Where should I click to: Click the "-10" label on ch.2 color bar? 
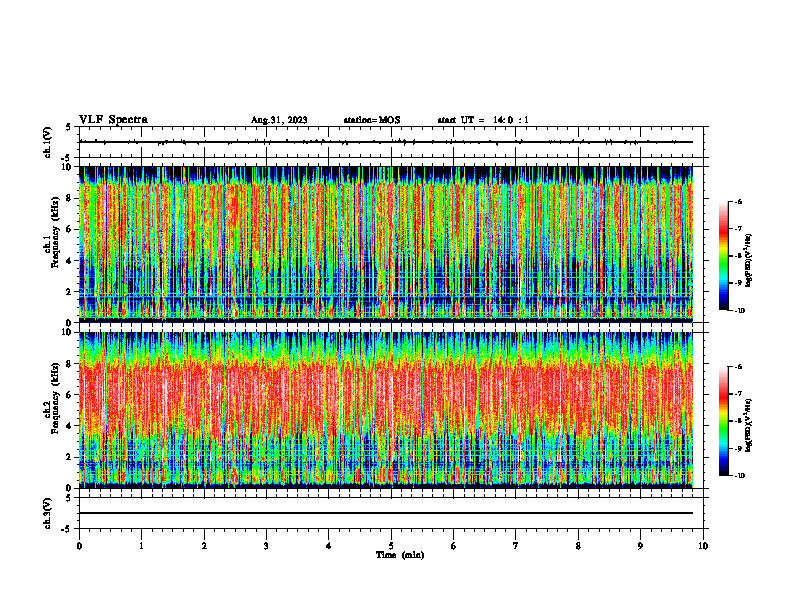(739, 476)
